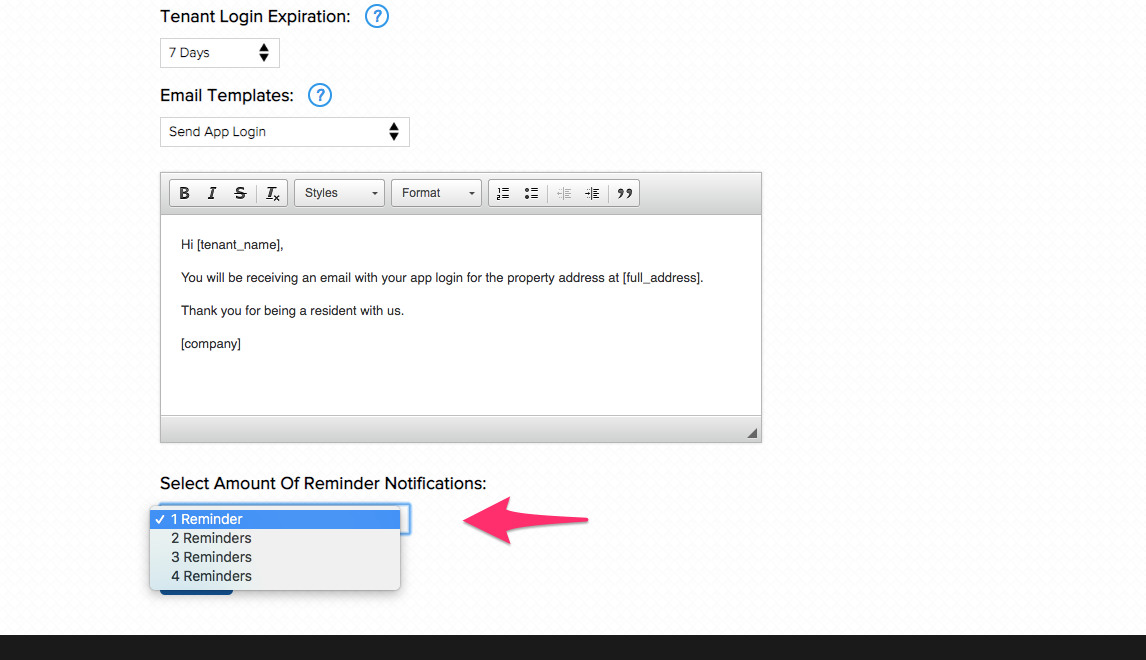Choose 2 Reminders from the list
The height and width of the screenshot is (660, 1146).
(x=275, y=538)
